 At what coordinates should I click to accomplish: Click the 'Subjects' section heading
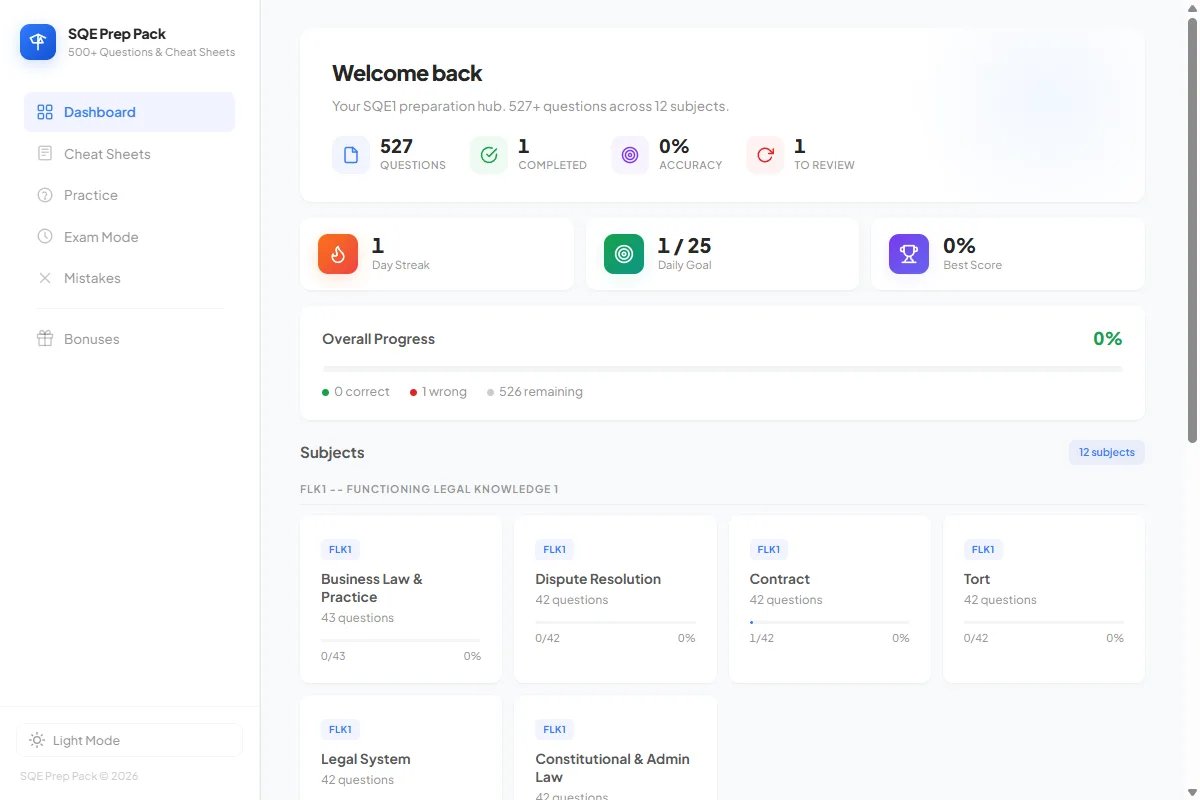pyautogui.click(x=332, y=453)
